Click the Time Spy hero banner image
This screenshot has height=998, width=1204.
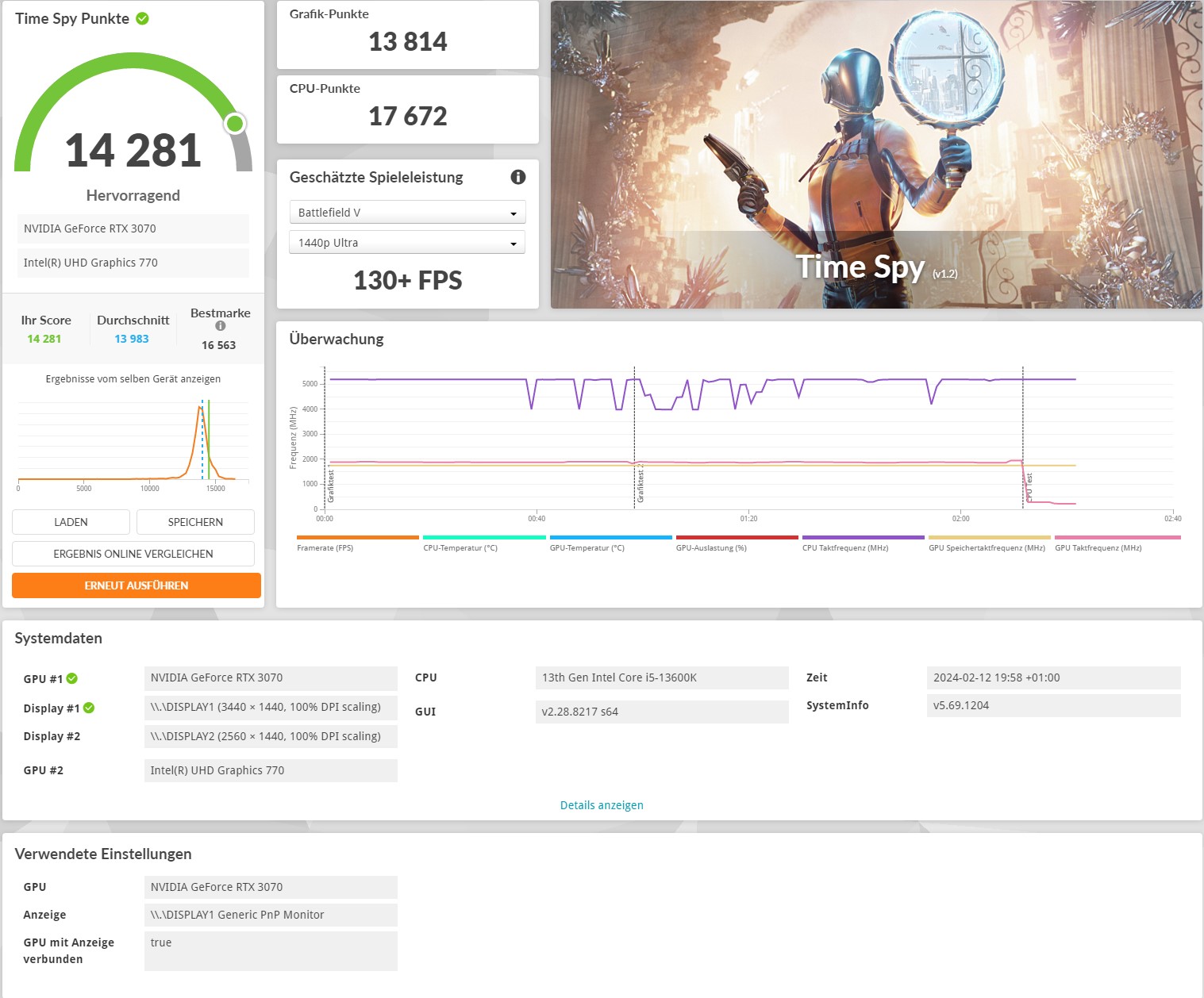pos(876,155)
